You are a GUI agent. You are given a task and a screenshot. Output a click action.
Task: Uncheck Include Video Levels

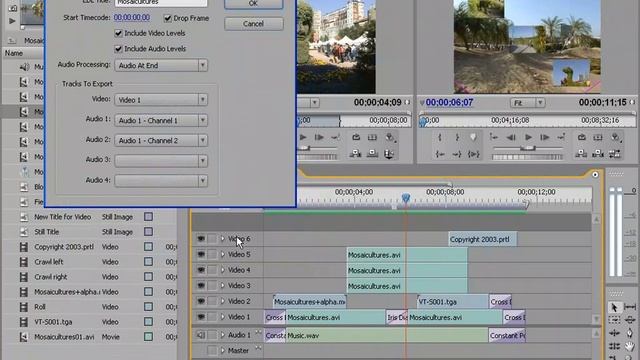click(118, 33)
